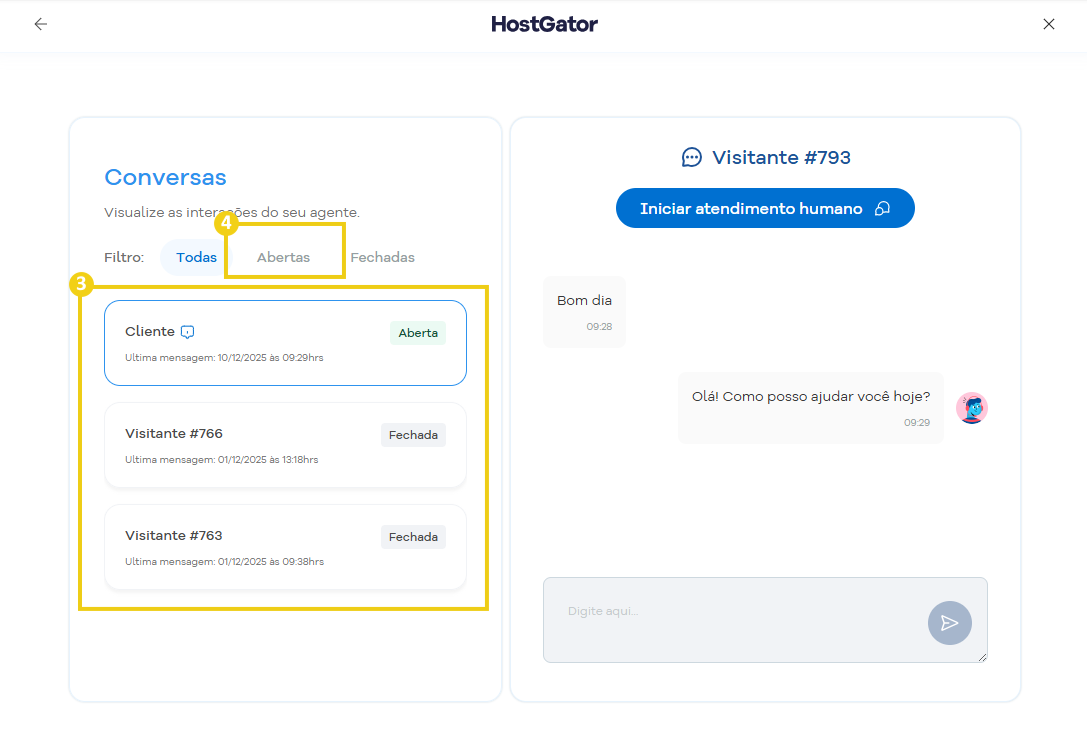Show the Fechadas conversations filter
The height and width of the screenshot is (741, 1087).
click(382, 257)
